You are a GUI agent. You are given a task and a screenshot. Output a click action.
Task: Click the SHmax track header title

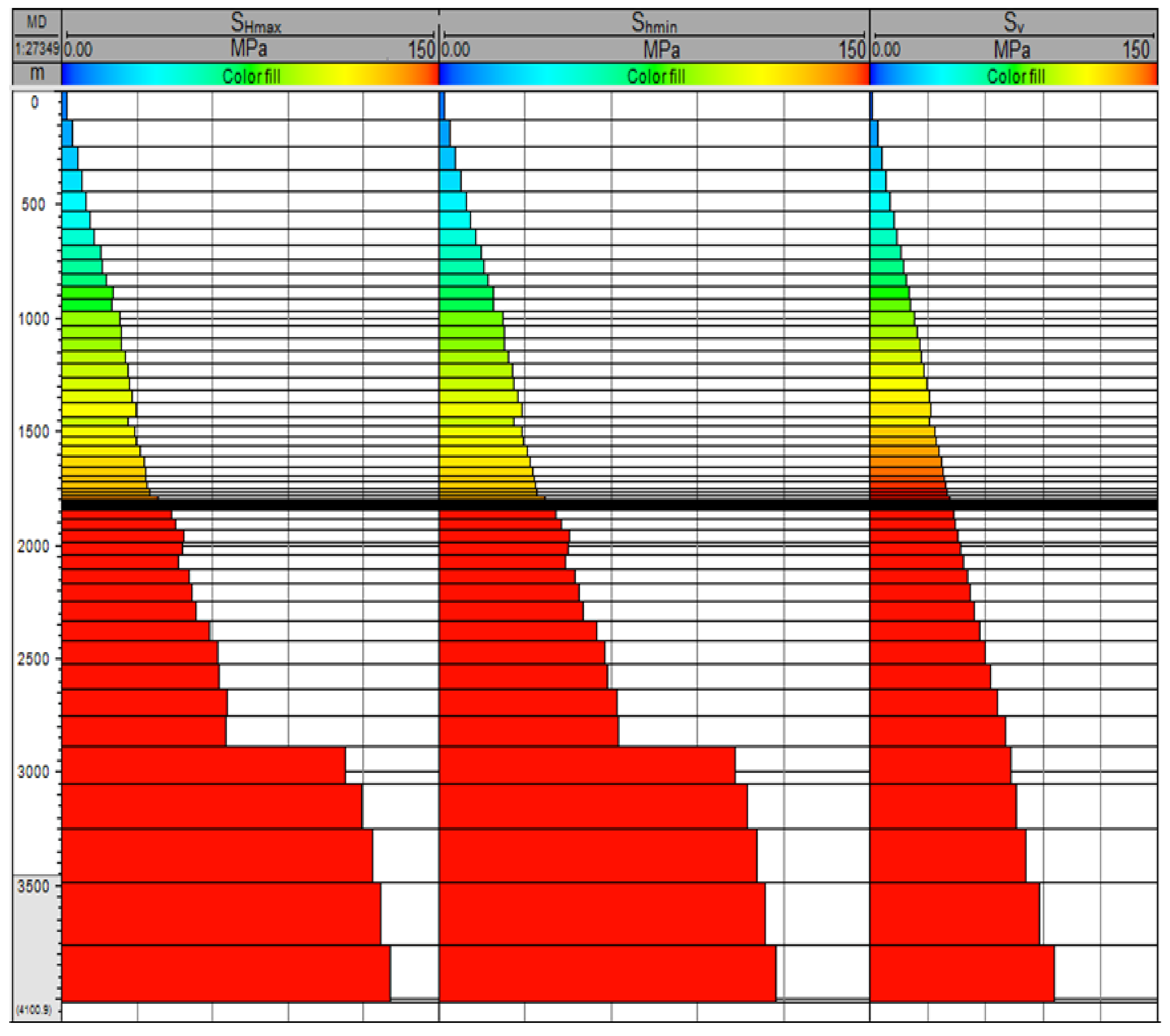(x=255, y=22)
